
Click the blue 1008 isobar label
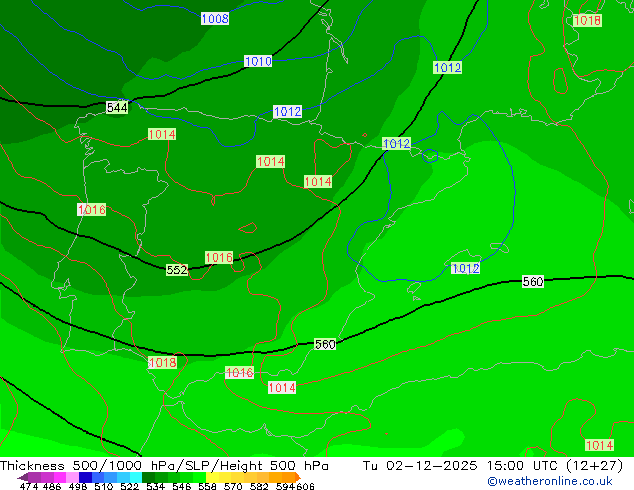click(215, 19)
